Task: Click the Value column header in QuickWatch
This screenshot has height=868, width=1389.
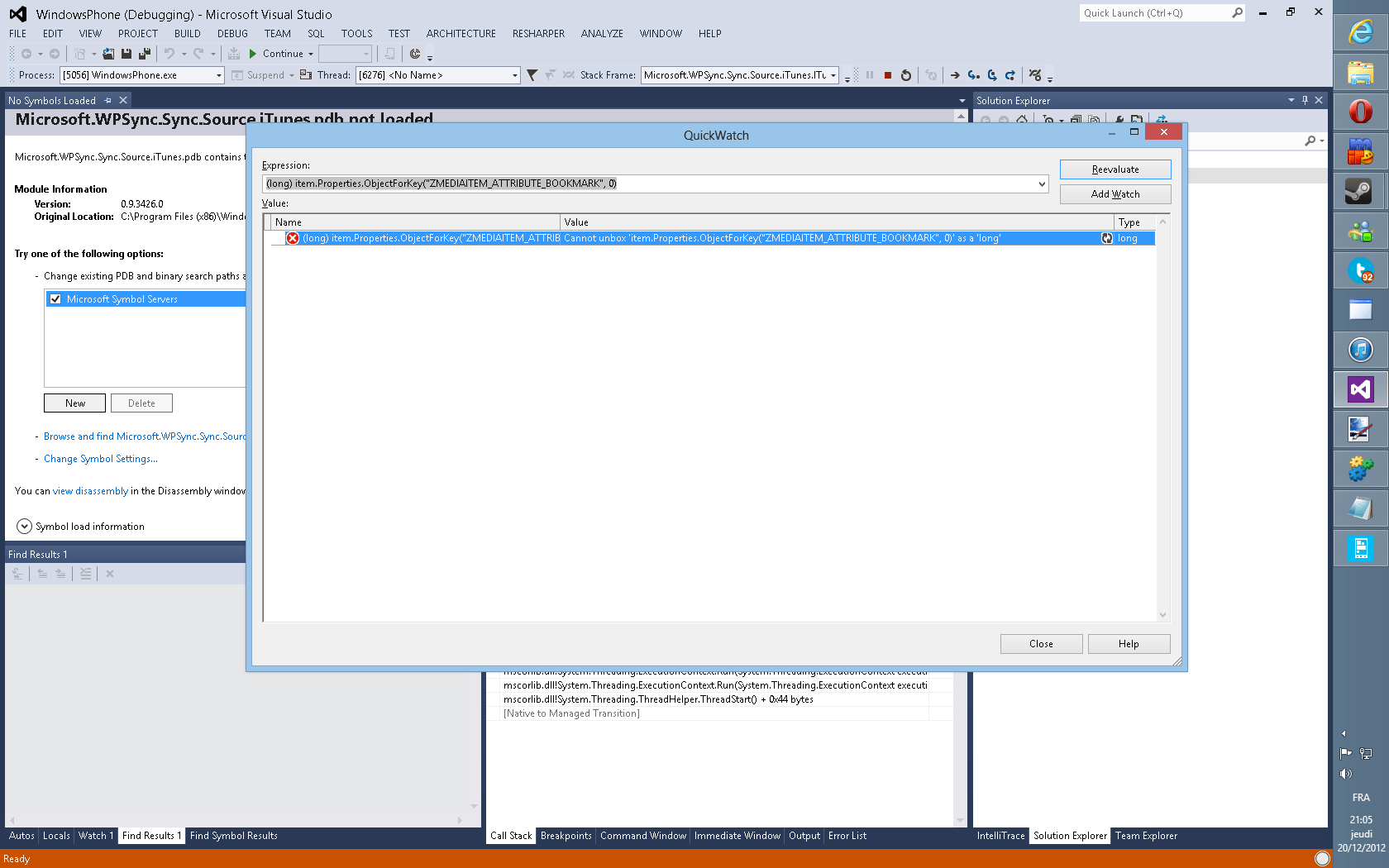Action: click(x=837, y=222)
